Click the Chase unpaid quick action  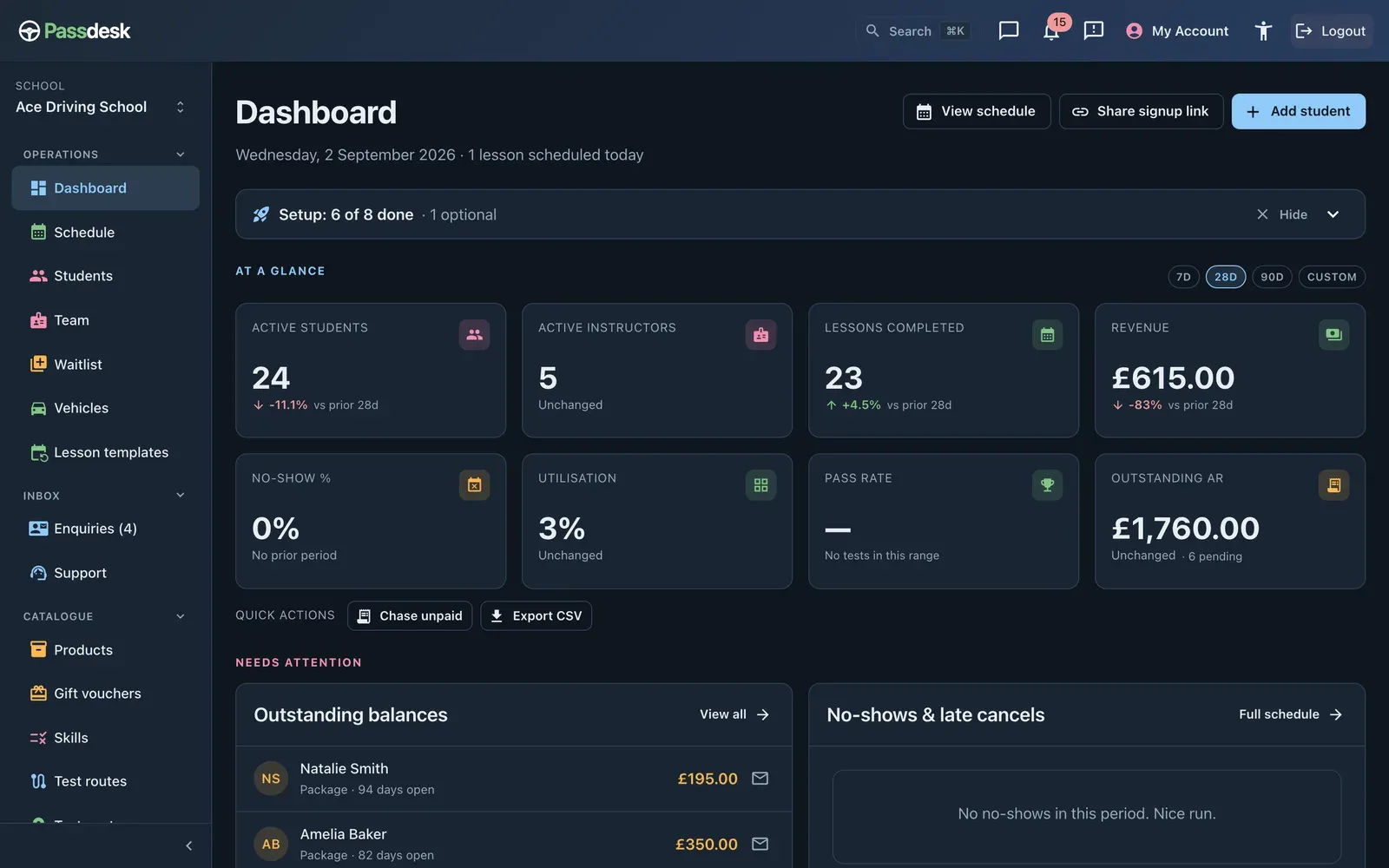[x=410, y=615]
